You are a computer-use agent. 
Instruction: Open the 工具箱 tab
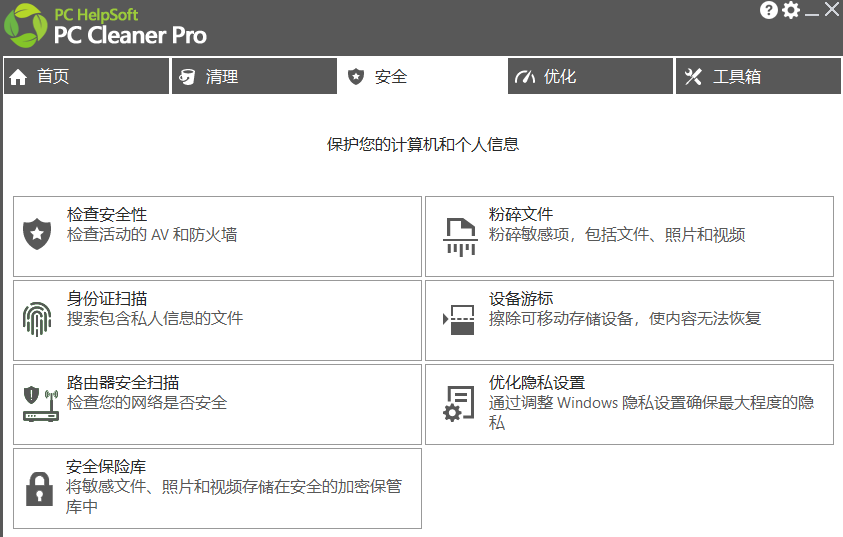click(758, 76)
